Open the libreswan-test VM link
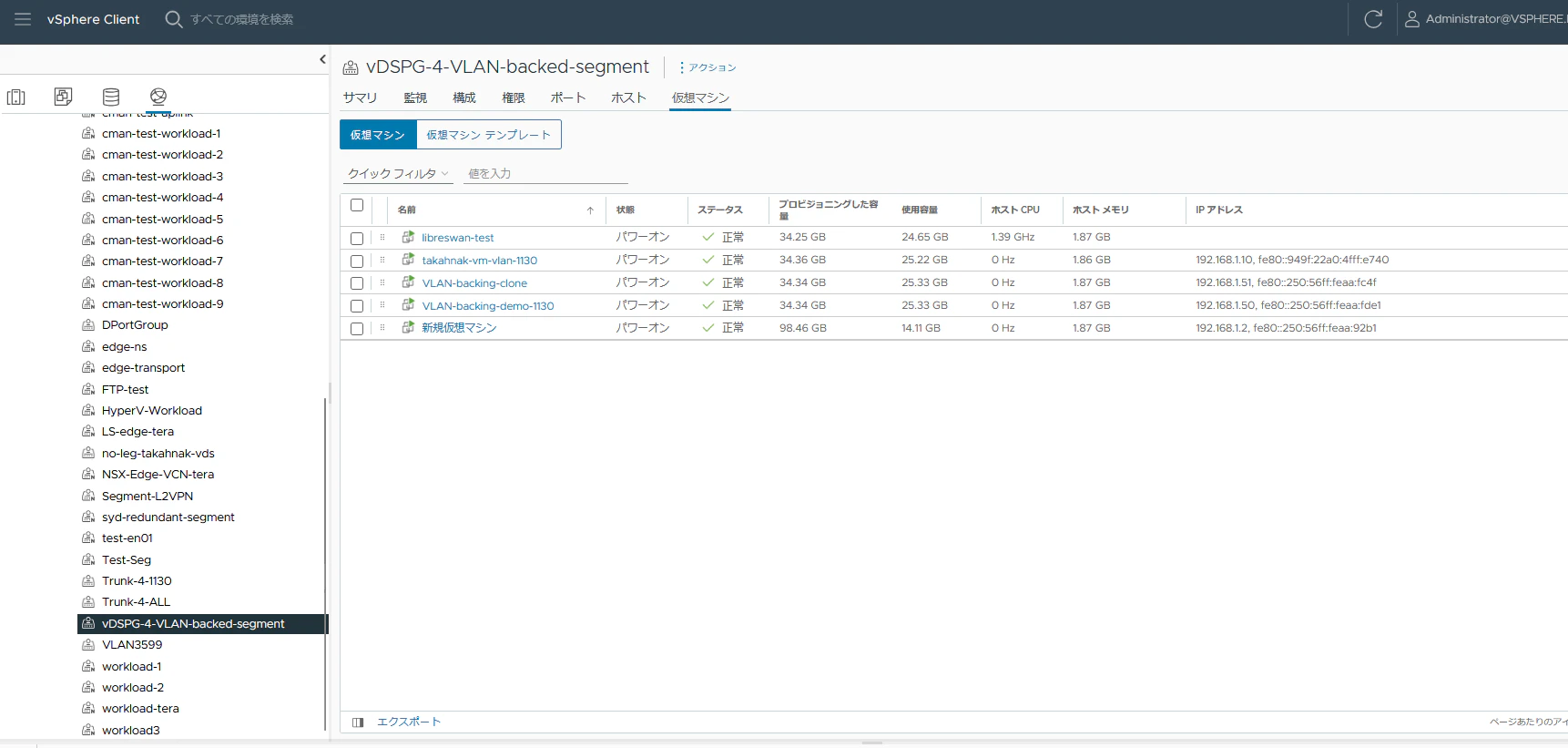 (458, 238)
